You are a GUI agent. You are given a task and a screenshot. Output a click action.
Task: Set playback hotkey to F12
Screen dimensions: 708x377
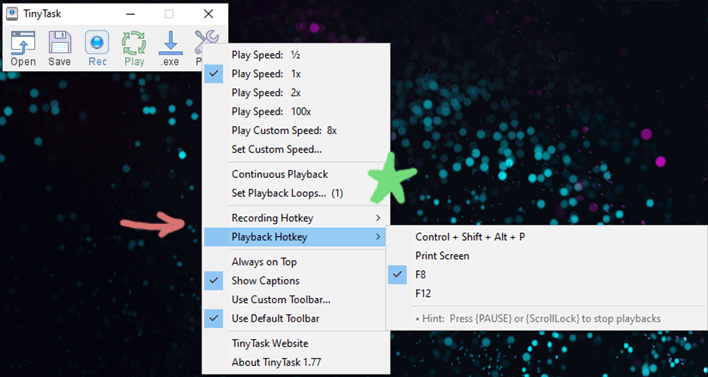point(547,294)
